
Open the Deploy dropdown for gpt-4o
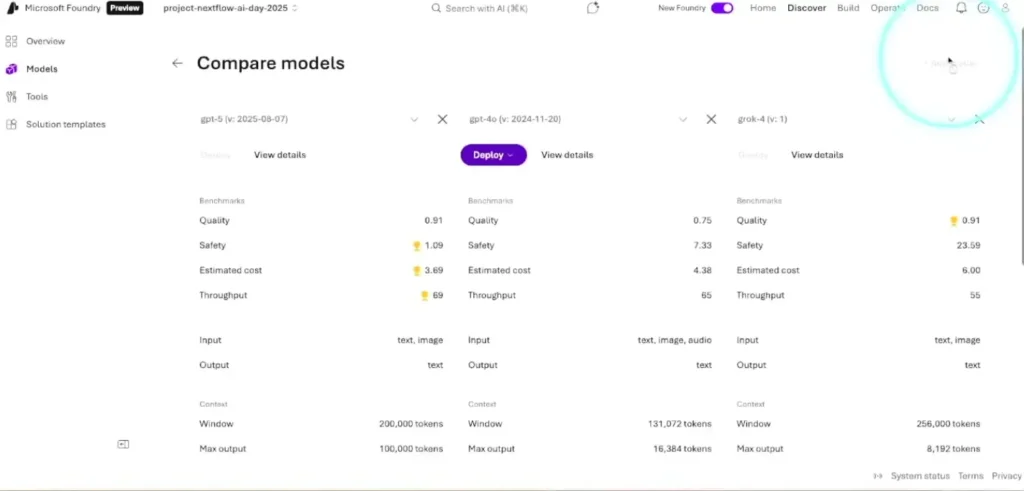coord(493,155)
